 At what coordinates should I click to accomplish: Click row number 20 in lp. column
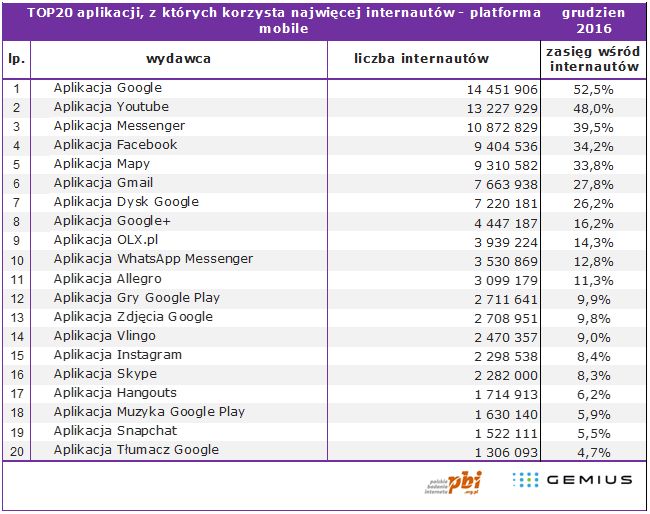point(17,451)
